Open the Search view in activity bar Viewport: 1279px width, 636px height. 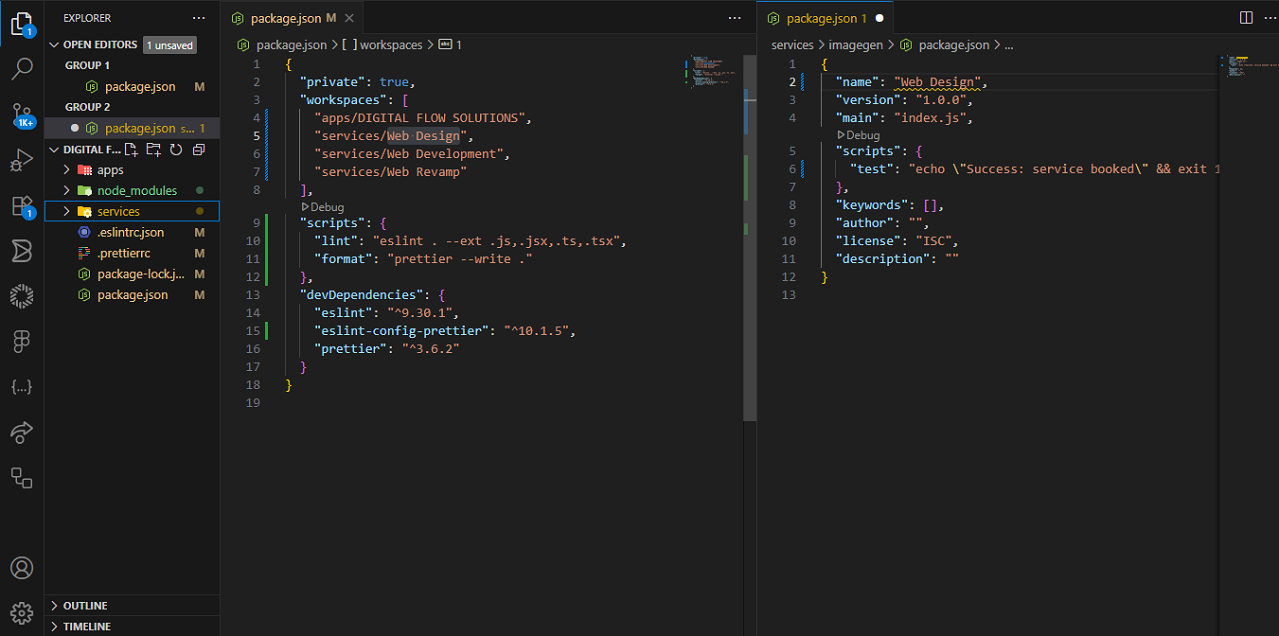tap(22, 69)
